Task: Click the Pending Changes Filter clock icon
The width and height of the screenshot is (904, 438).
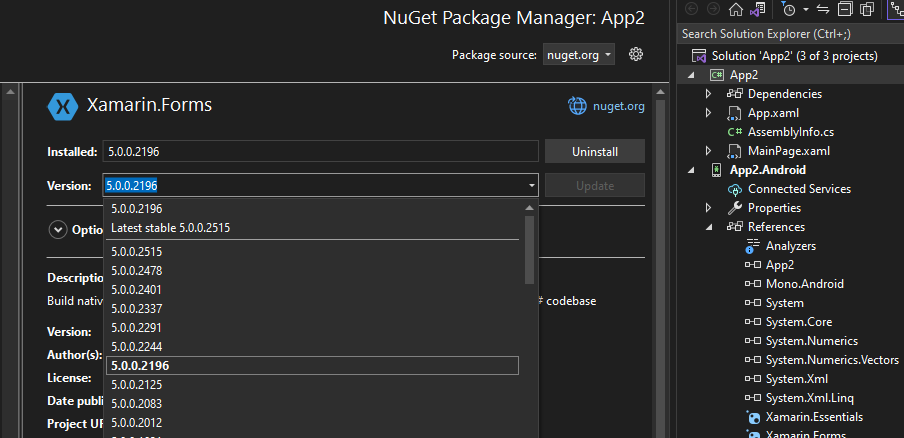Action: pos(789,10)
